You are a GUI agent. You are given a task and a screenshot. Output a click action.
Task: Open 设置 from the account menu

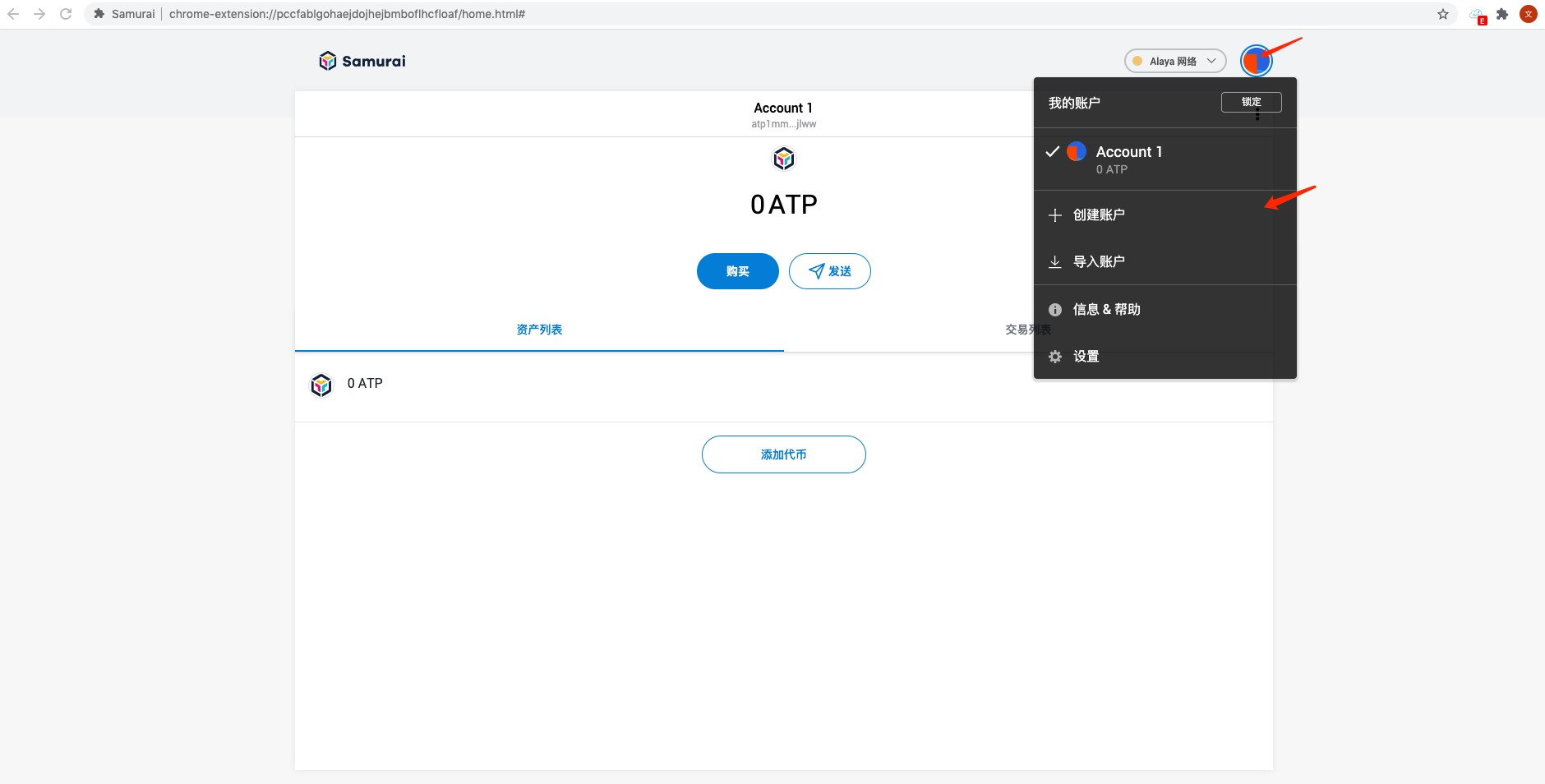1086,356
